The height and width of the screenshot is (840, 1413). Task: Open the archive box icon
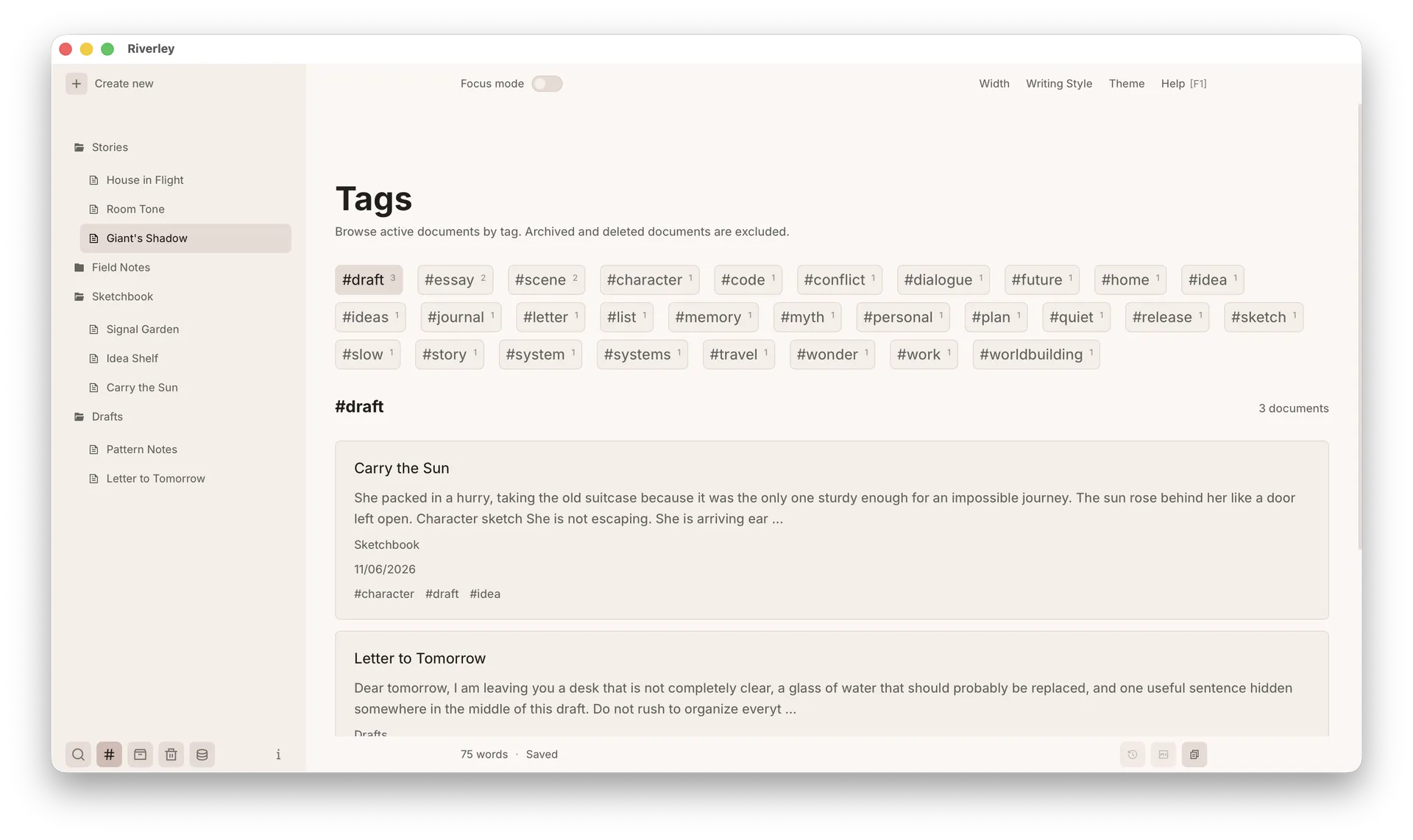coord(140,755)
